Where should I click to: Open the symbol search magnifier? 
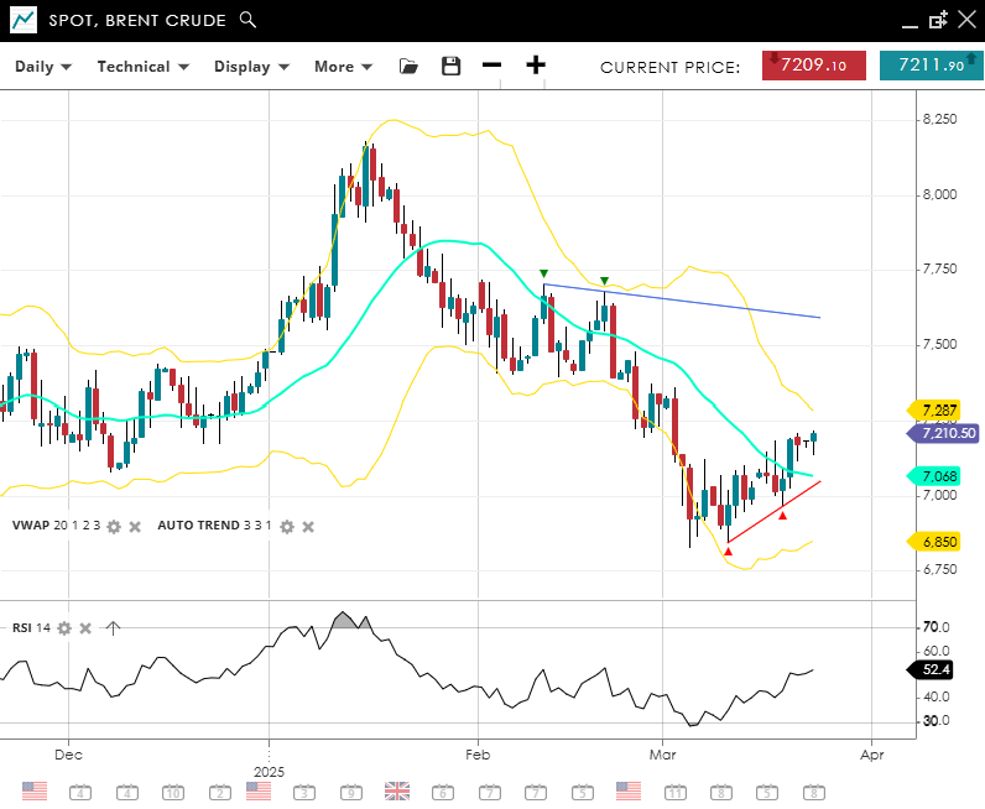point(249,20)
